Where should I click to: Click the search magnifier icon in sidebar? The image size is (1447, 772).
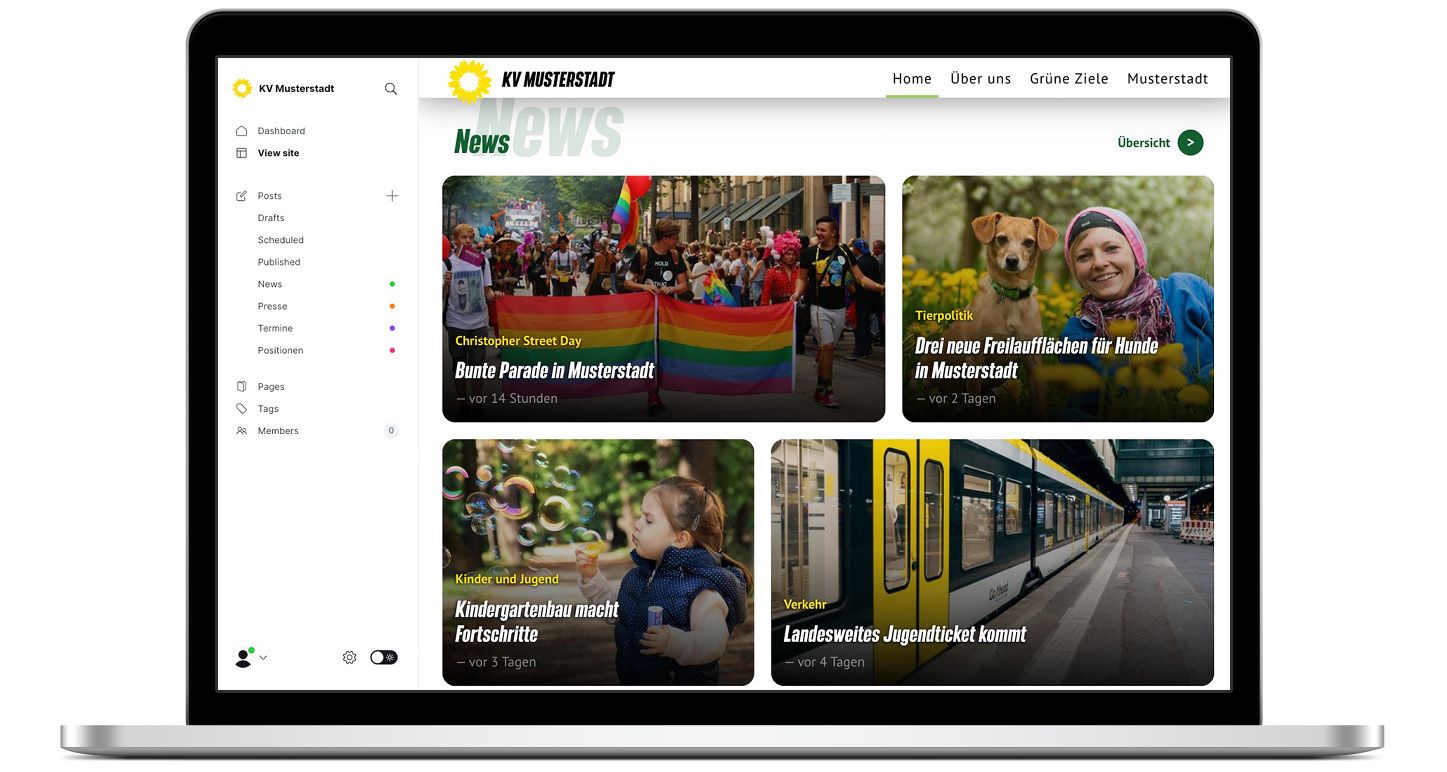click(391, 89)
